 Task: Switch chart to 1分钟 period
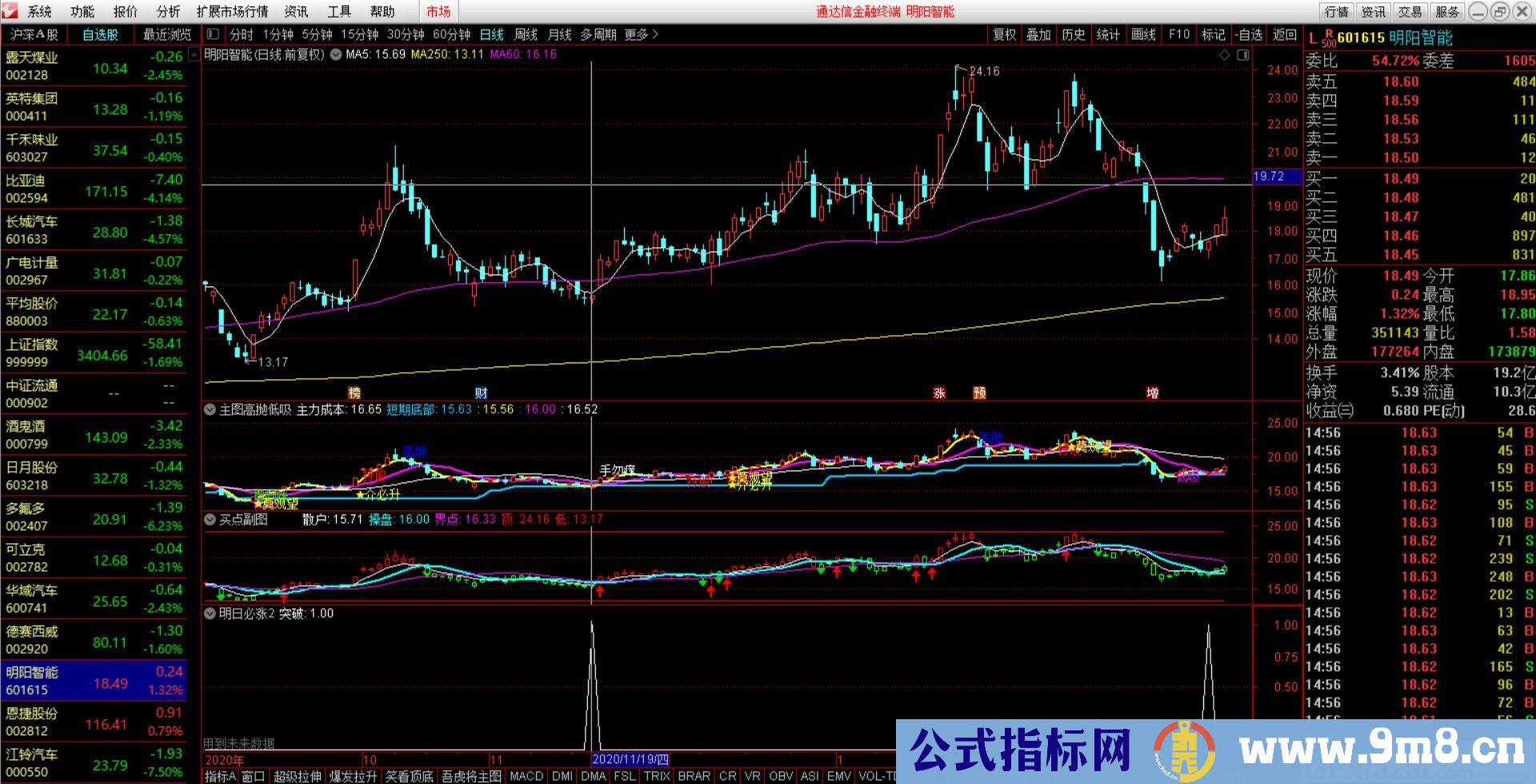[278, 34]
